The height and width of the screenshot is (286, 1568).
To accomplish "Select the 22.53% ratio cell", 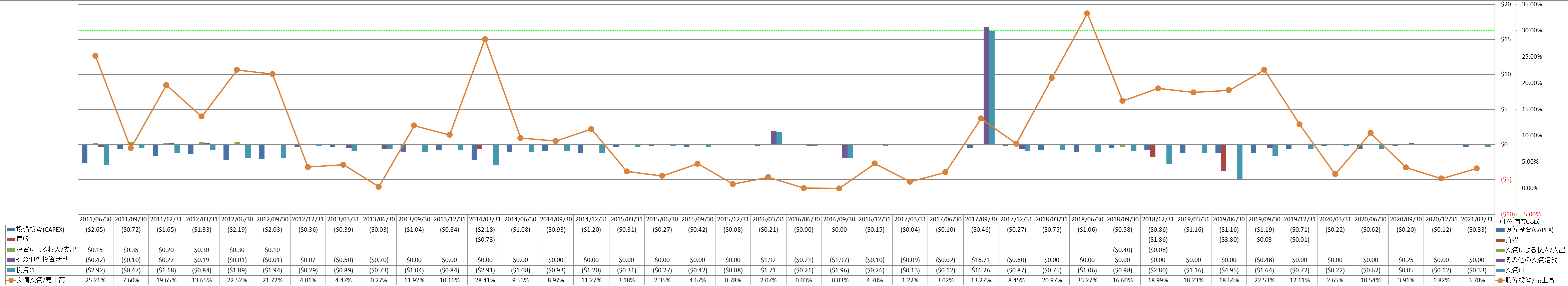I will [1264, 281].
